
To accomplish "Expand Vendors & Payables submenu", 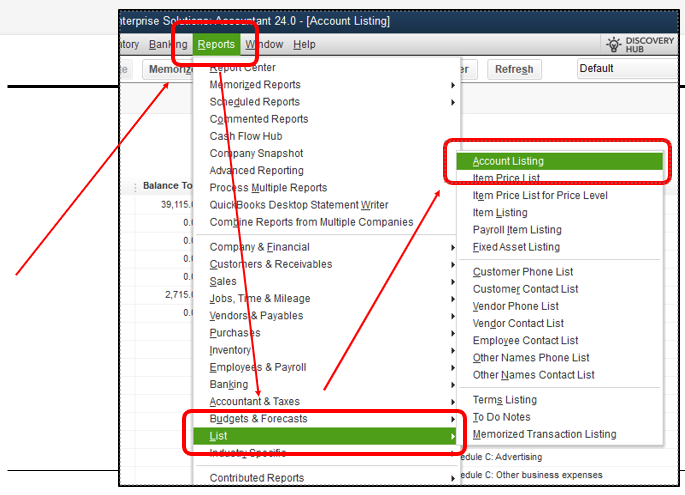I will [x=325, y=315].
